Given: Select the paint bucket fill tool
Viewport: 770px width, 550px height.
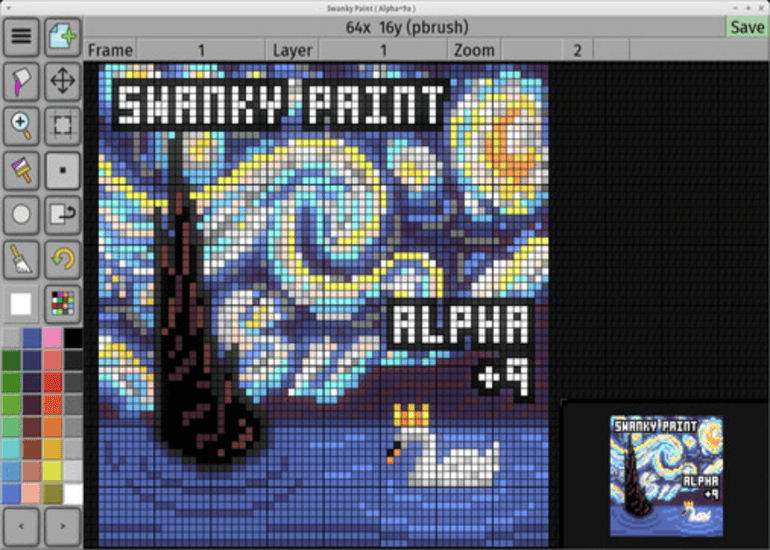Looking at the screenshot, I should [21, 81].
